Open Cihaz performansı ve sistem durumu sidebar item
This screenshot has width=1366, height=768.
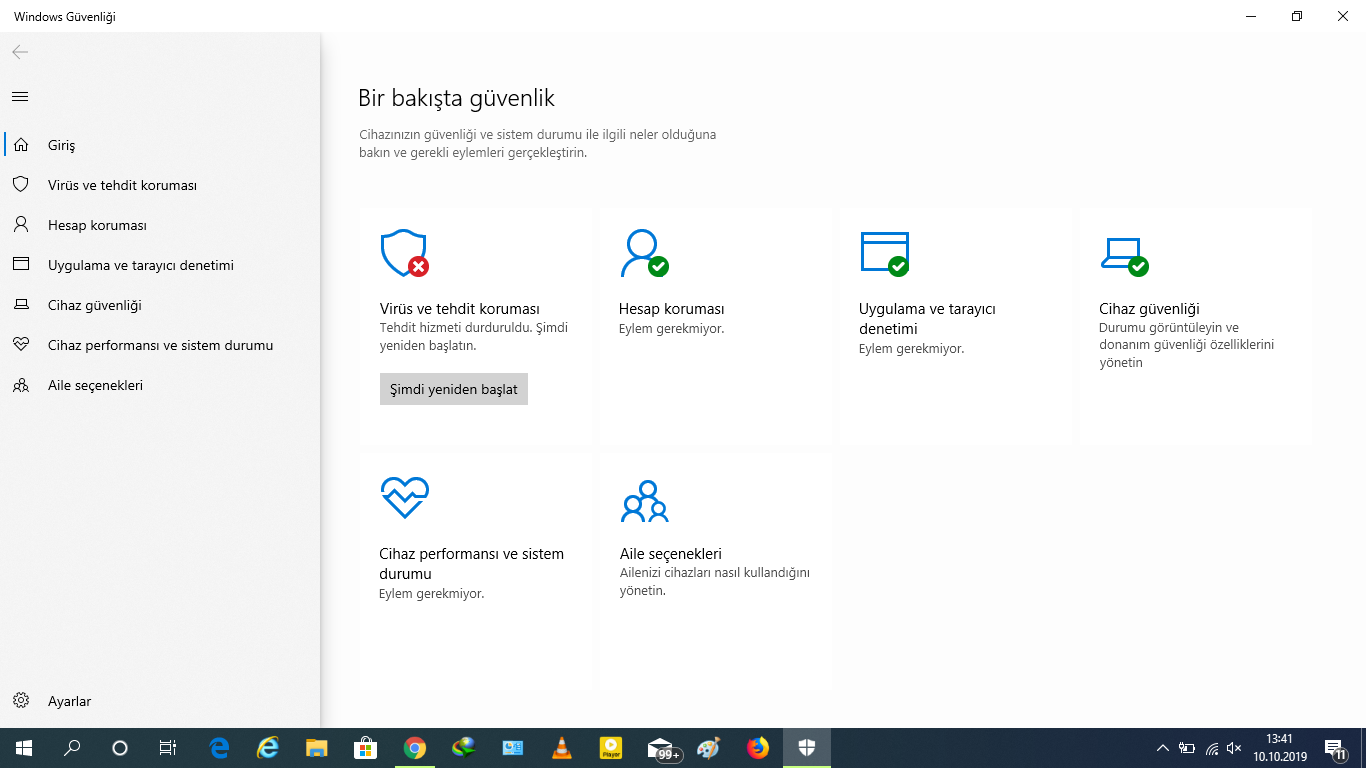(160, 345)
